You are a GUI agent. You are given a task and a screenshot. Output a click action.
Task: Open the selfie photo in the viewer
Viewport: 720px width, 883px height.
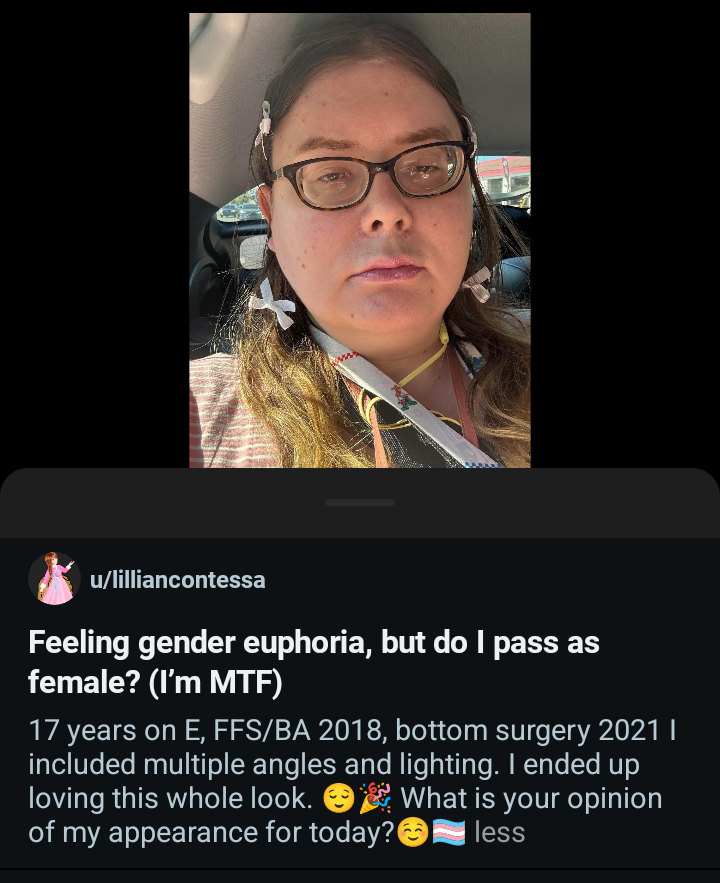coord(360,240)
